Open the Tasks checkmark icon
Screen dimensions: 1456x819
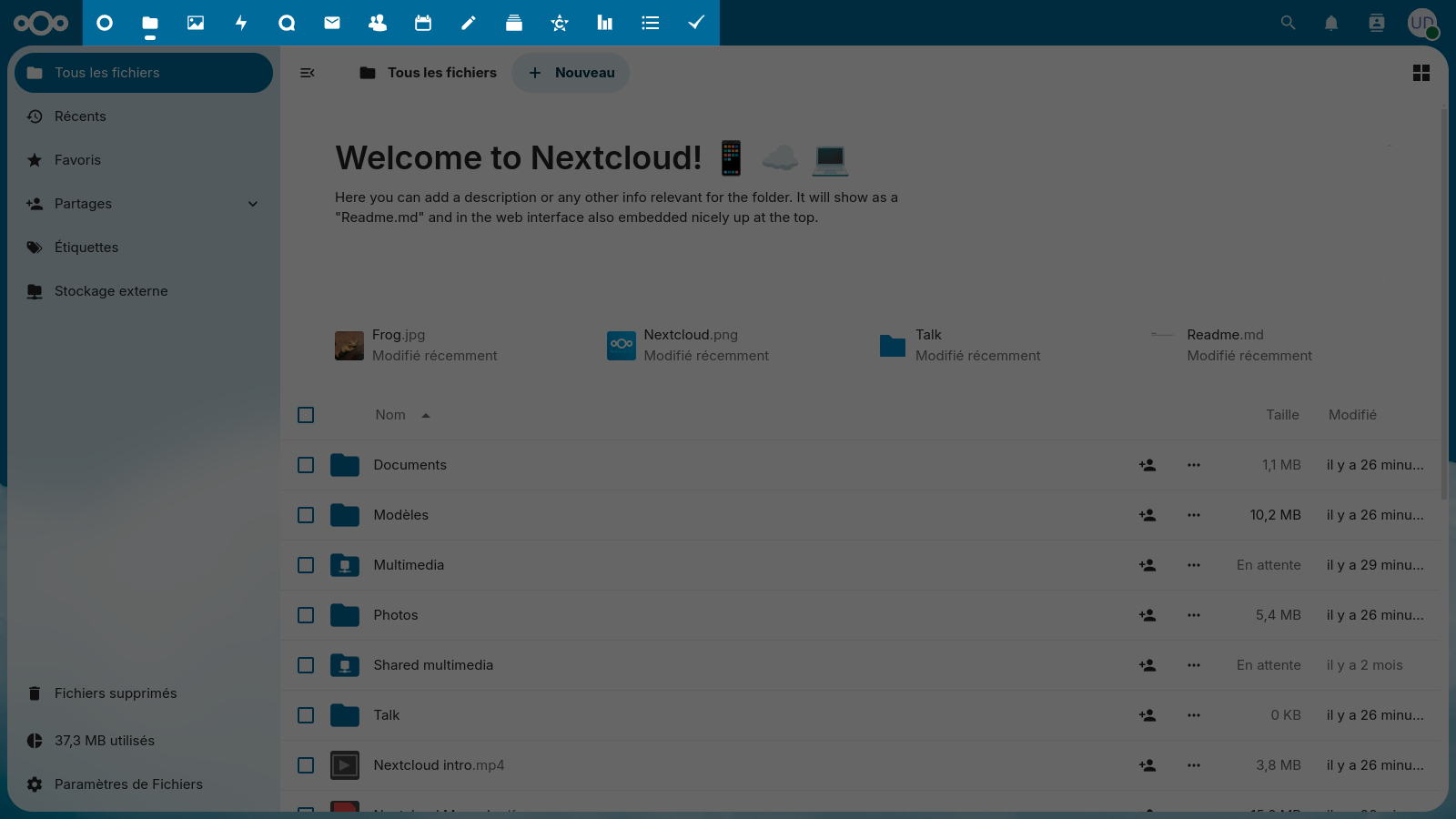pos(696,23)
